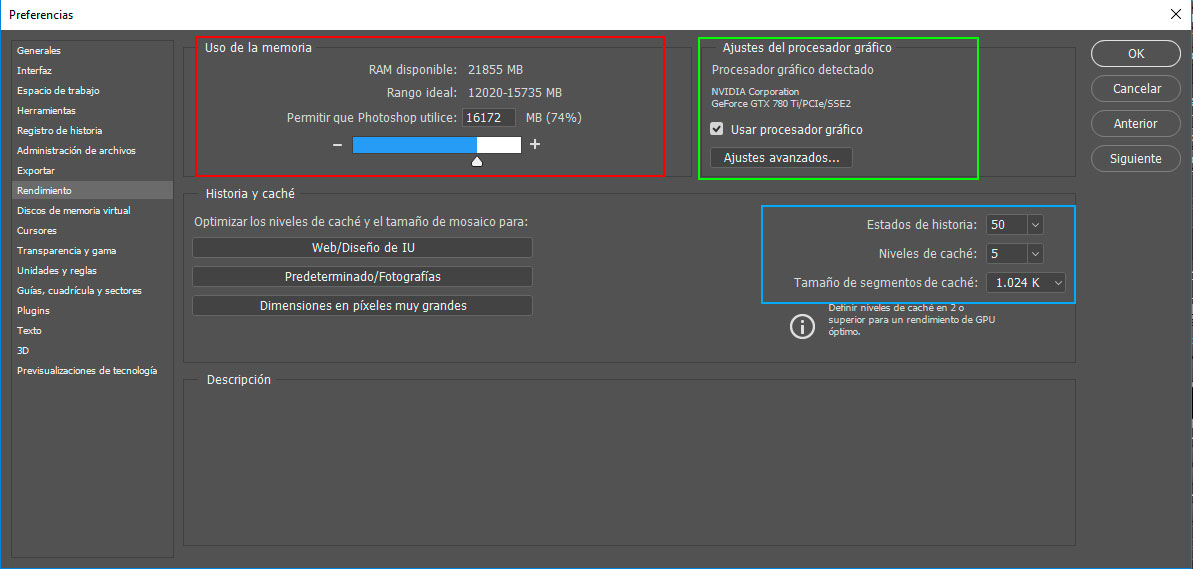
Task: Open Ajustes avanzados graphics settings
Action: coord(781,158)
